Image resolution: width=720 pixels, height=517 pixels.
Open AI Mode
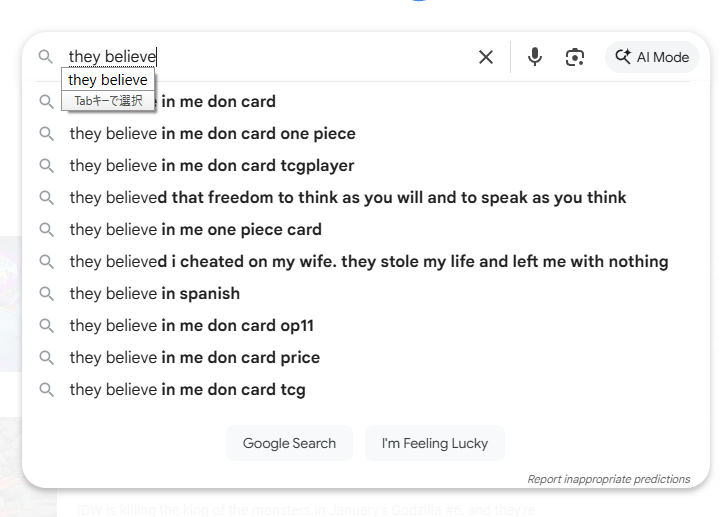coord(653,57)
